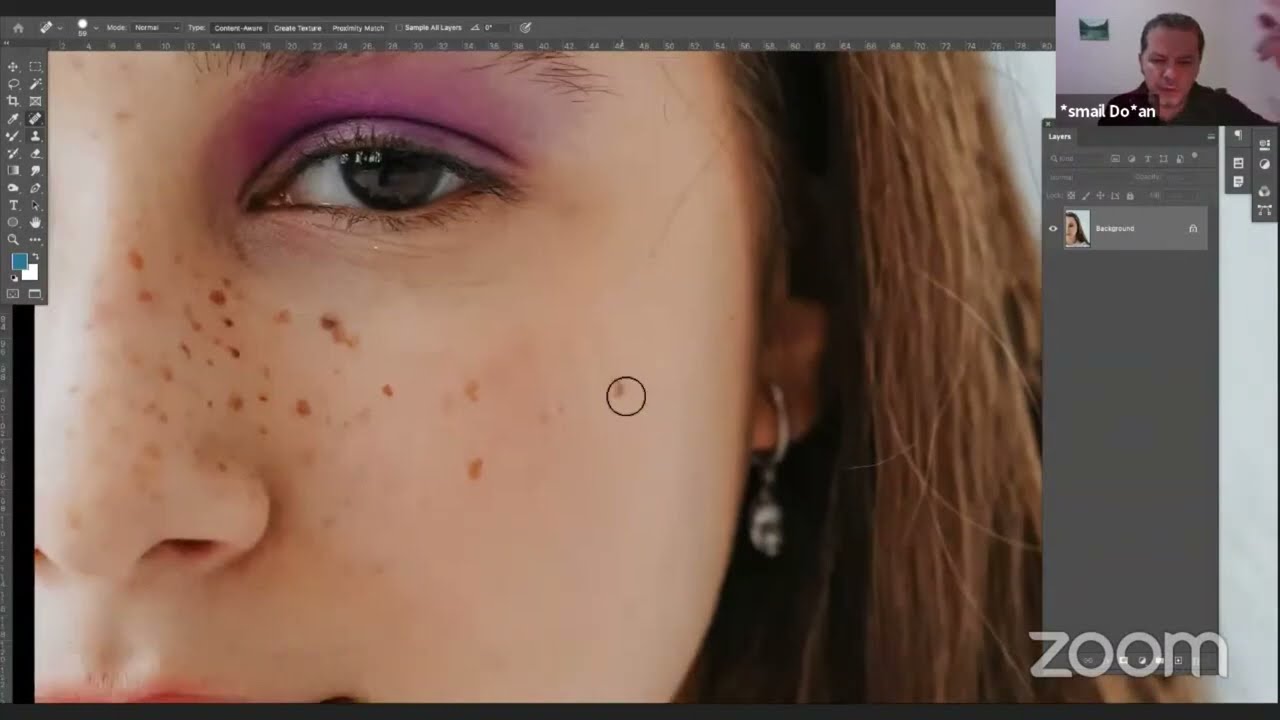
Task: Select the Magic Wand tool
Action: tap(35, 84)
